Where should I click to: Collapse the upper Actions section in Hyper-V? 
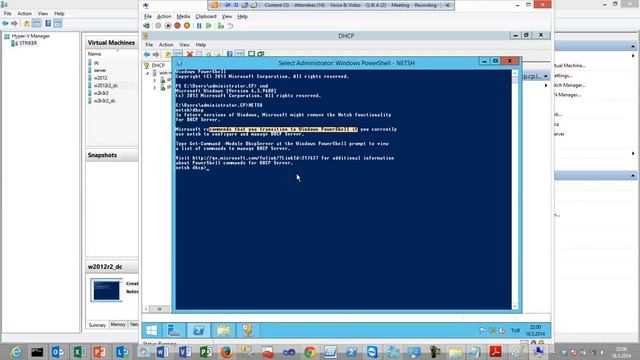pos(633,46)
